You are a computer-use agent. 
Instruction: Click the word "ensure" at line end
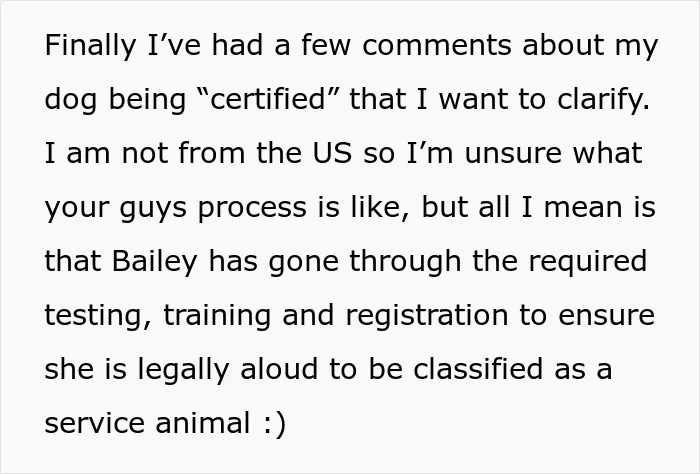coord(606,316)
